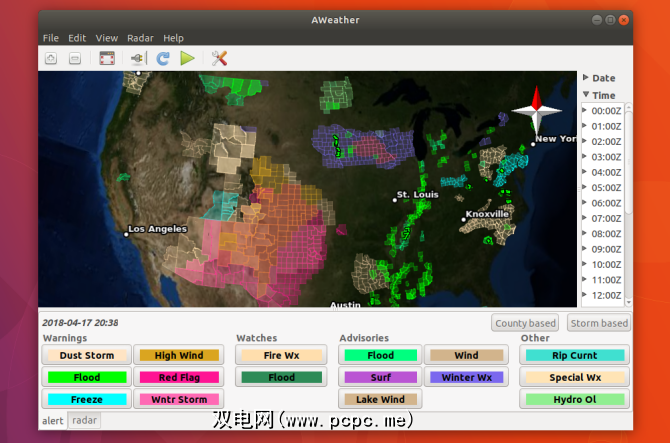The width and height of the screenshot is (670, 443).
Task: Click the zoom in toolbar icon
Action: pyautogui.click(x=51, y=58)
